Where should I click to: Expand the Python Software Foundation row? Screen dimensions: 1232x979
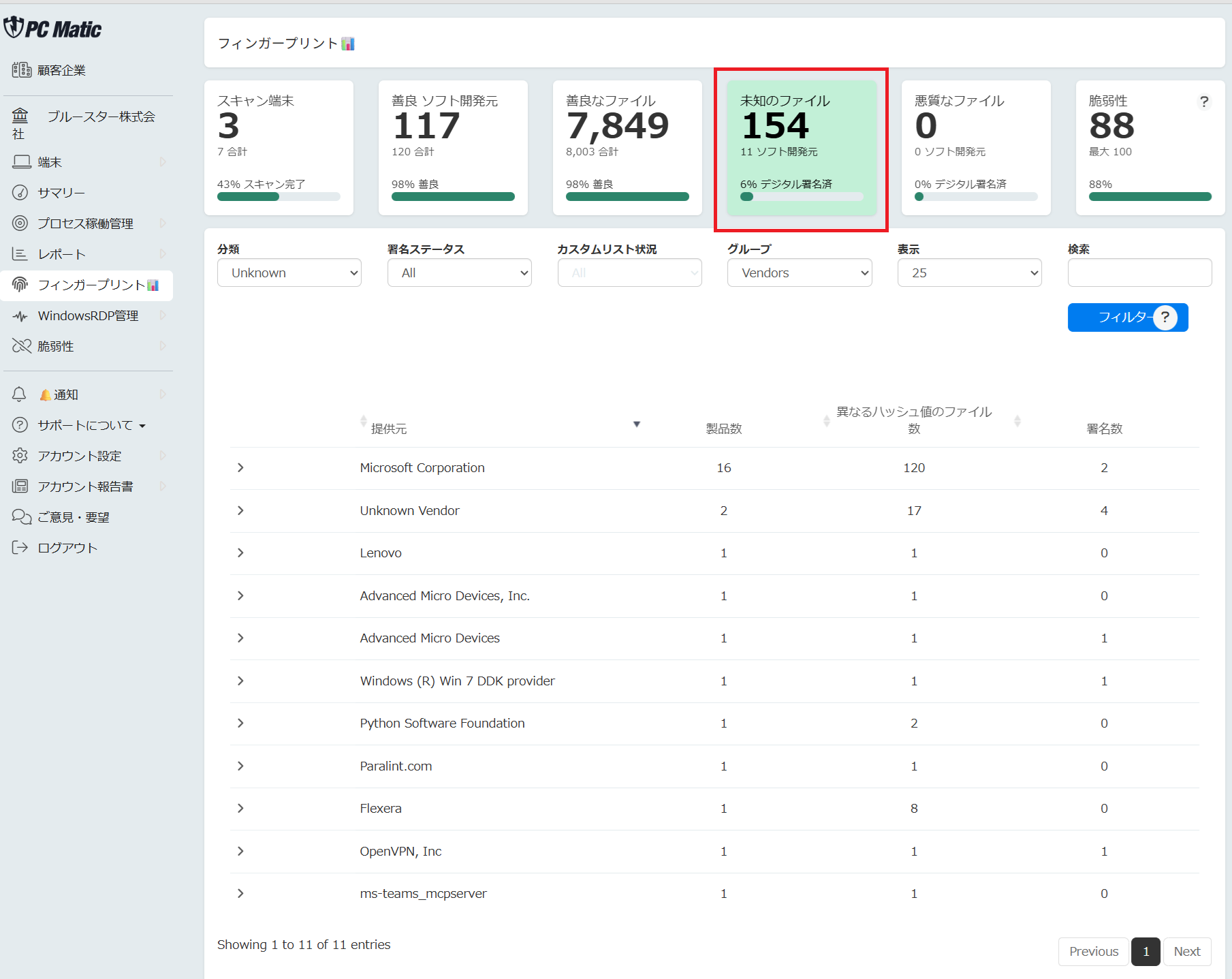pyautogui.click(x=240, y=723)
